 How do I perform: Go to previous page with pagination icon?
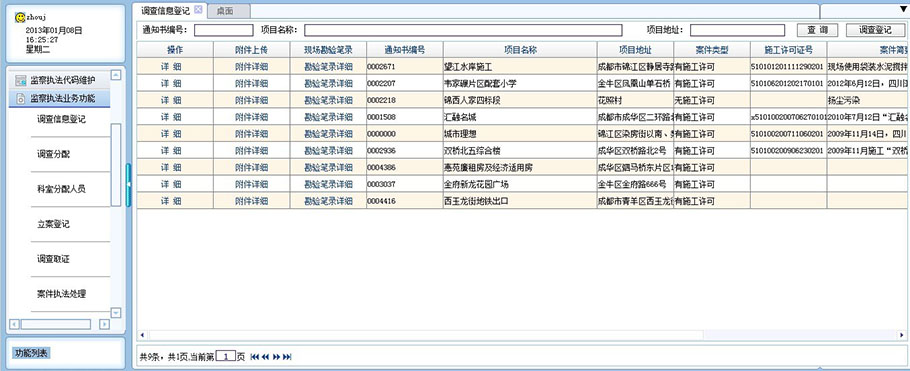pyautogui.click(x=265, y=356)
